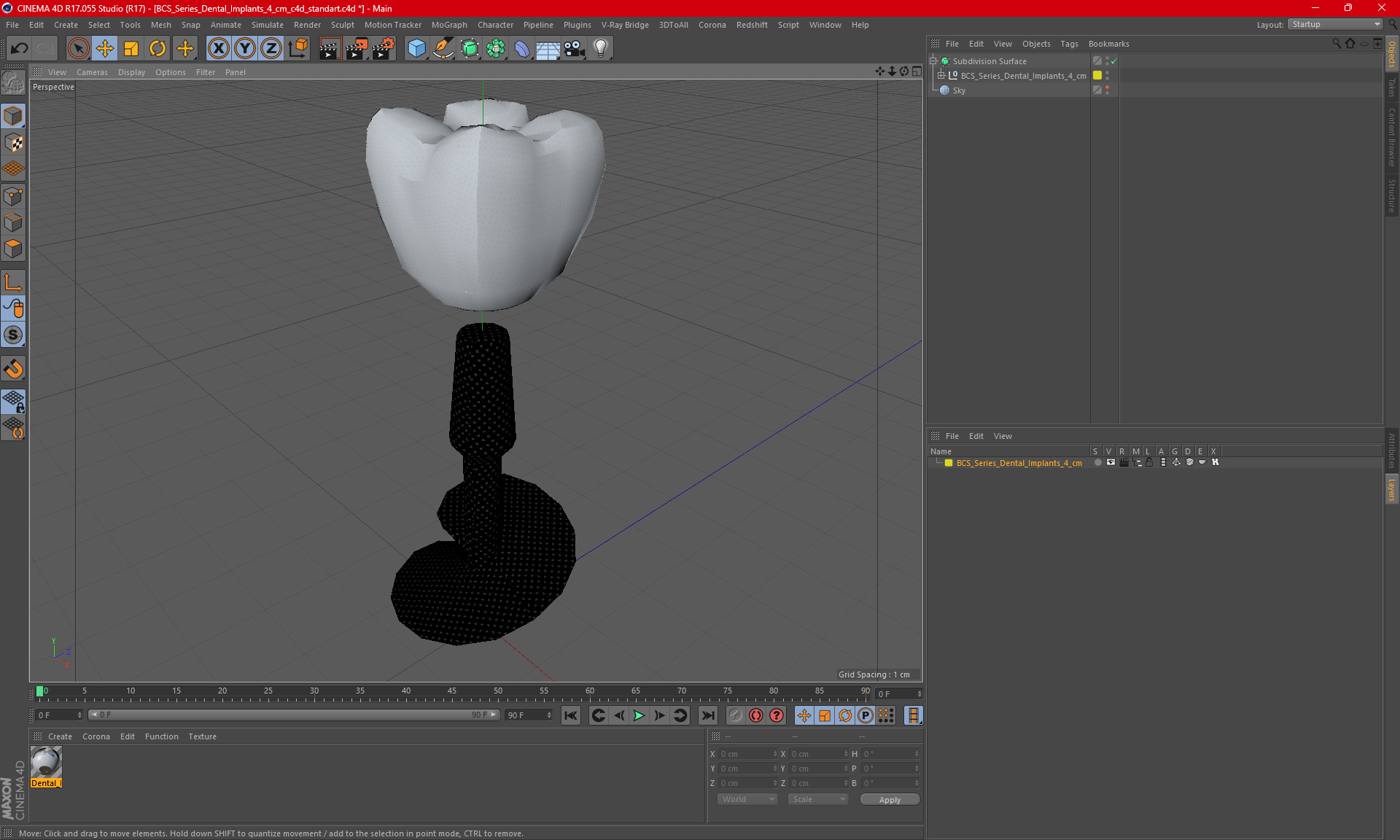Image resolution: width=1400 pixels, height=840 pixels.
Task: Toggle Subdivision Surface enable checkmark
Action: point(1113,61)
